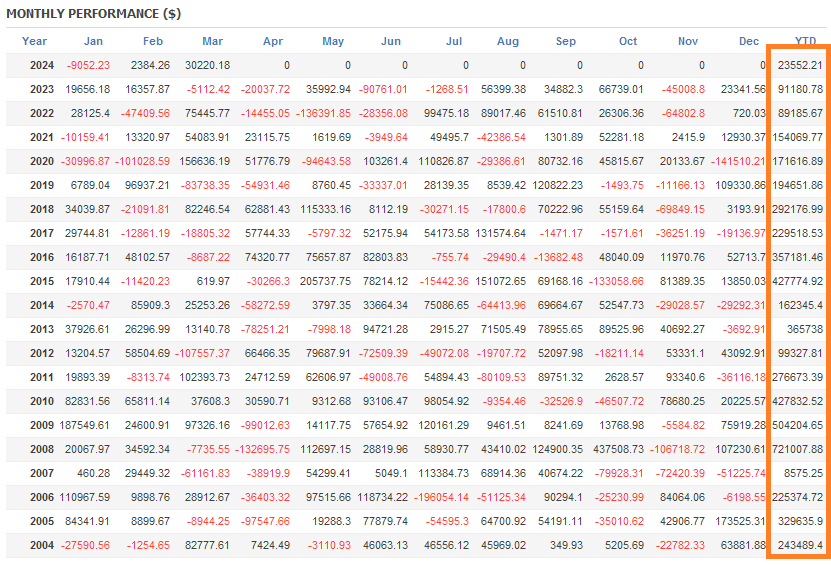
Task: Click the YTD column header
Action: coord(805,41)
